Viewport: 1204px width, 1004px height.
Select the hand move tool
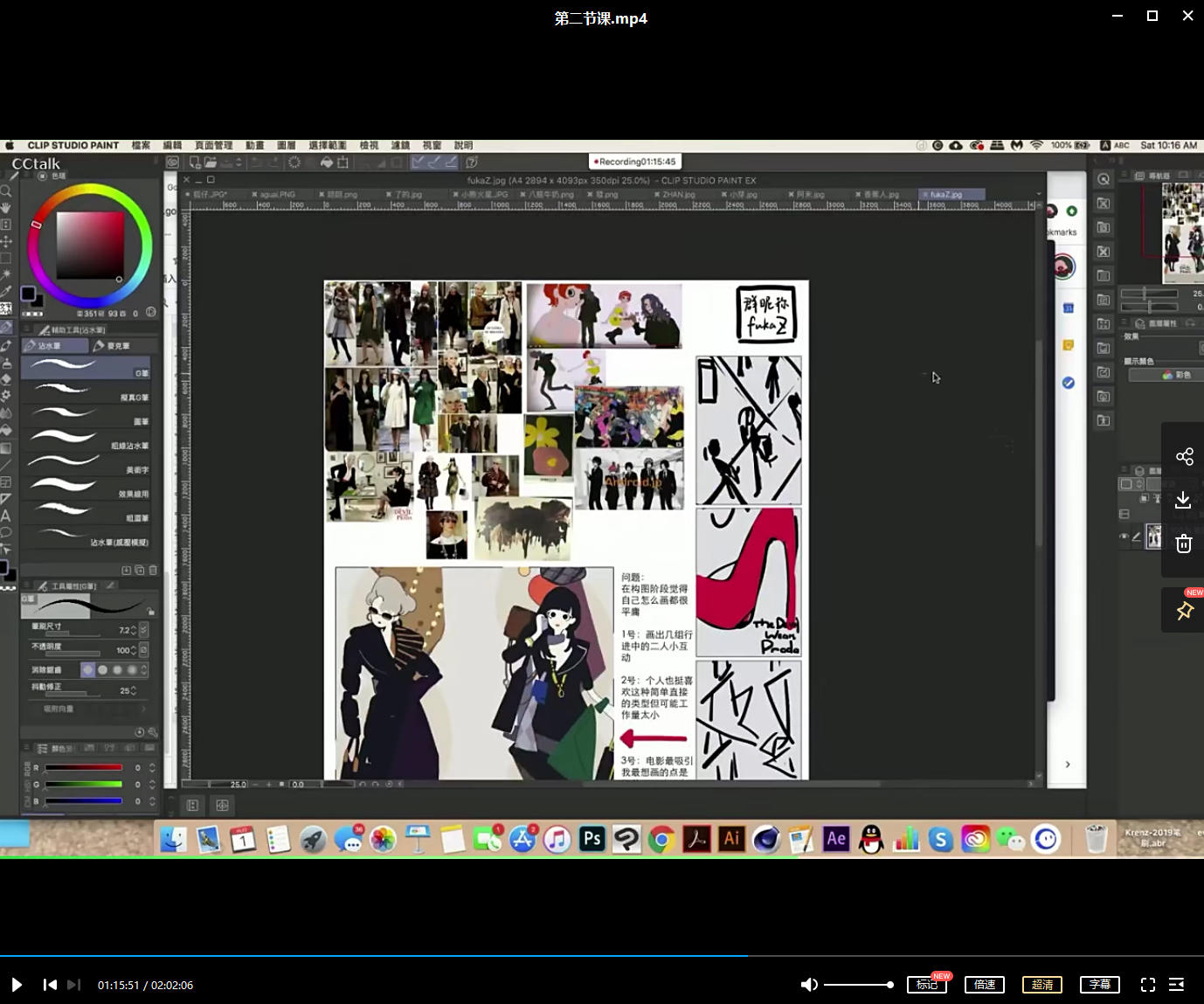click(6, 208)
